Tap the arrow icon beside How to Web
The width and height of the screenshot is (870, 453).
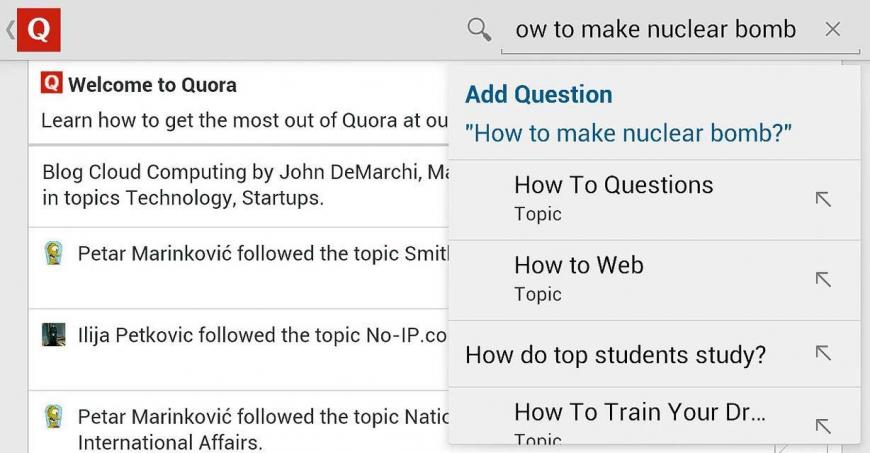823,279
